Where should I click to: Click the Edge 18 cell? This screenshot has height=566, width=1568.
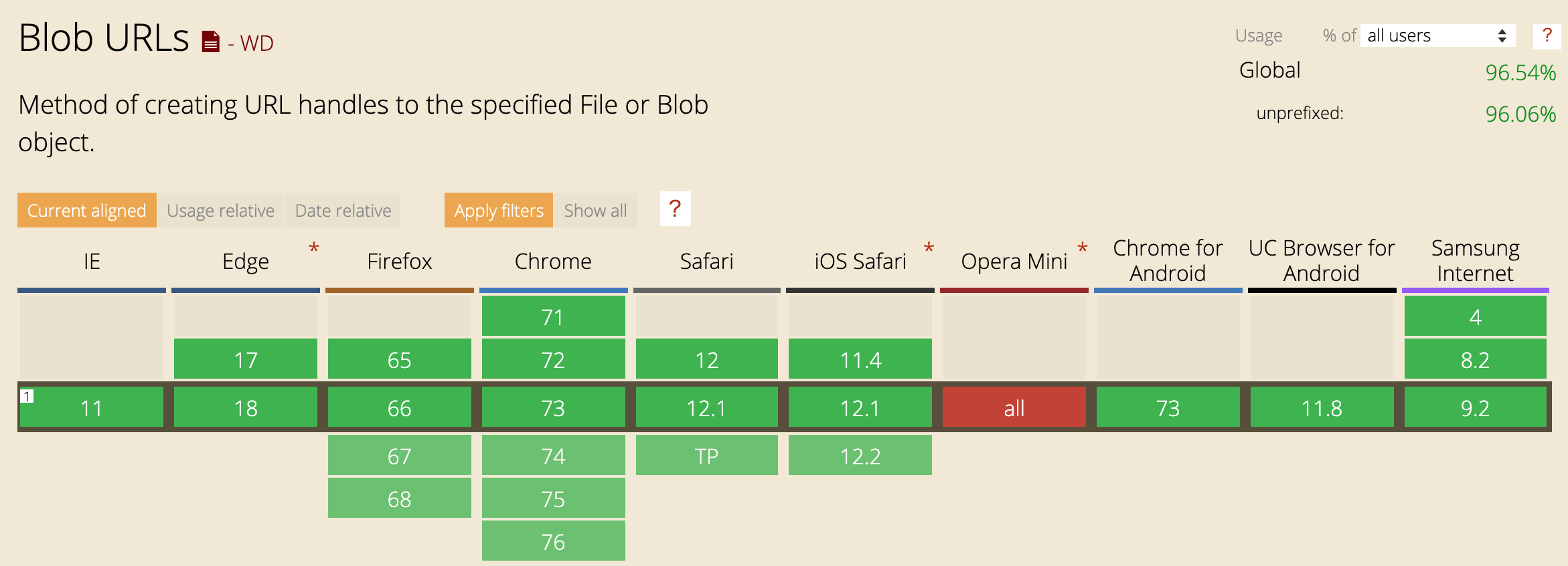246,407
